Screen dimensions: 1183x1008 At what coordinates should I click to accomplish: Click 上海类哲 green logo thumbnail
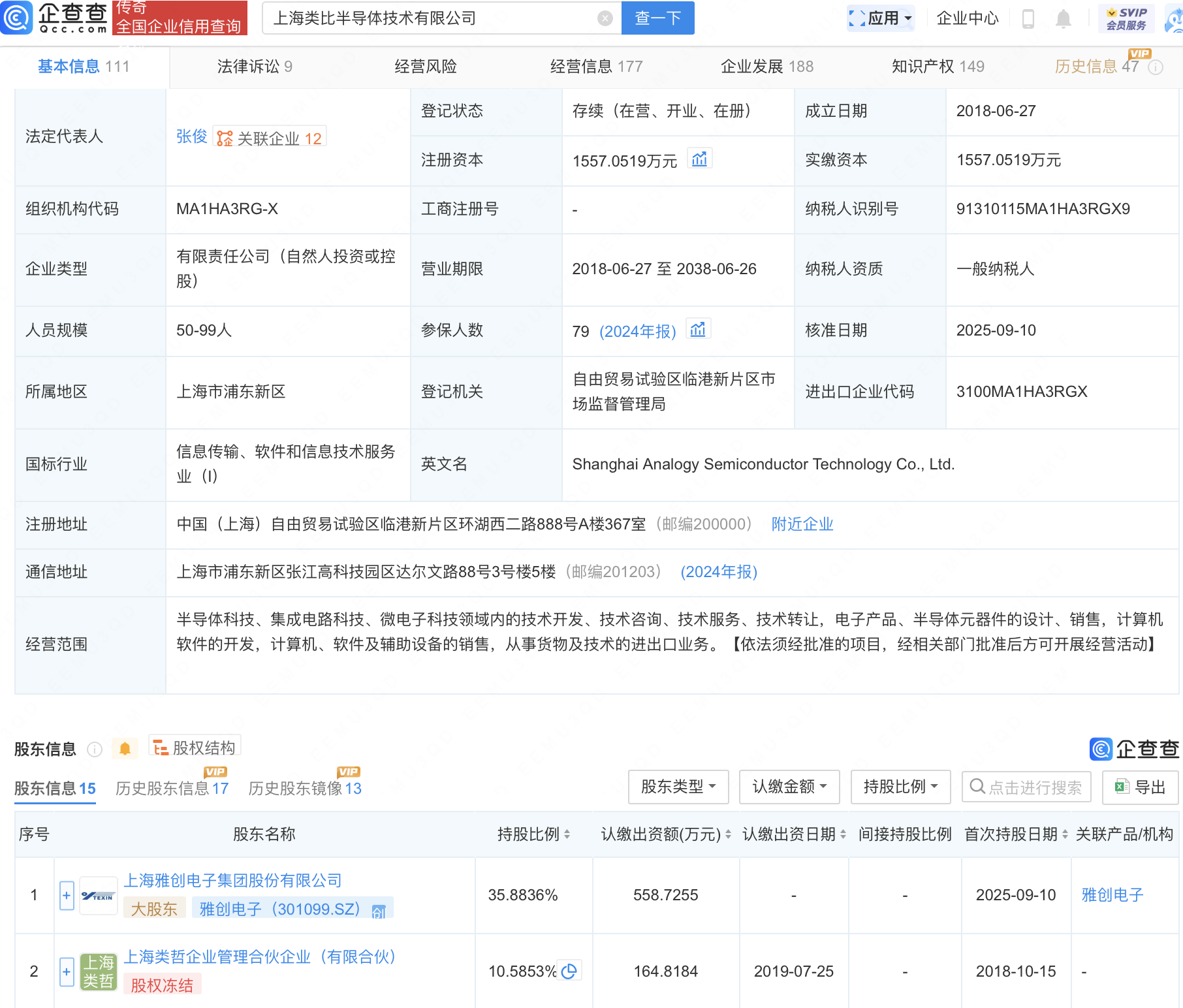coord(99,972)
